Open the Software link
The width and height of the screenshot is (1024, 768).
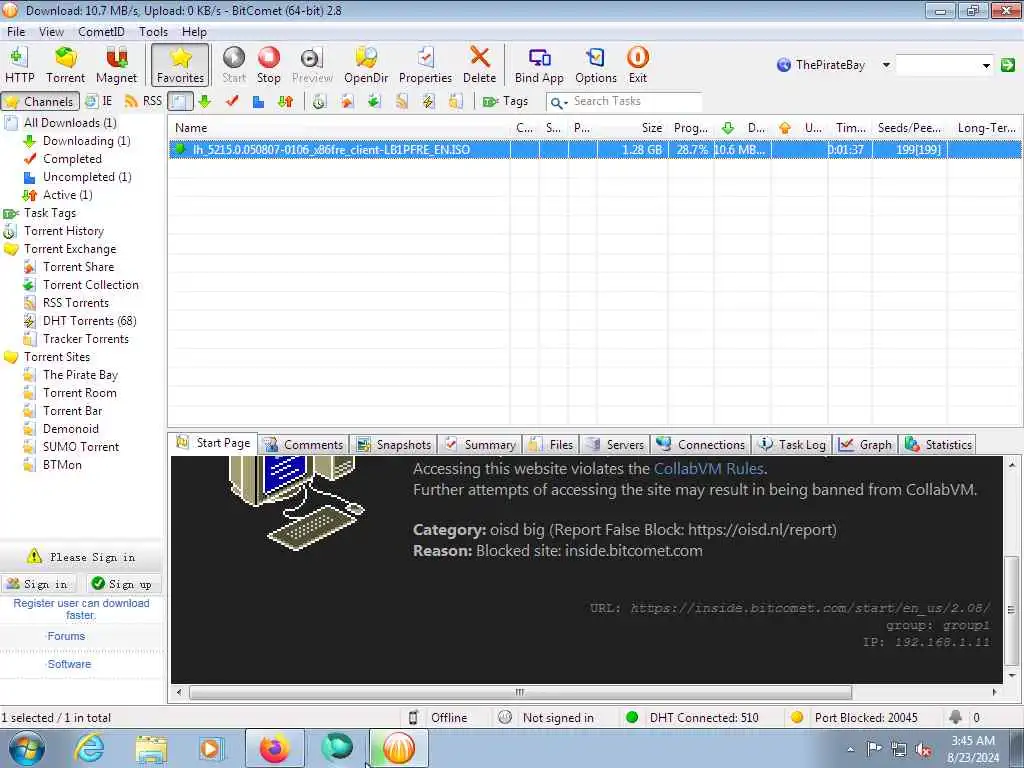pyautogui.click(x=69, y=664)
